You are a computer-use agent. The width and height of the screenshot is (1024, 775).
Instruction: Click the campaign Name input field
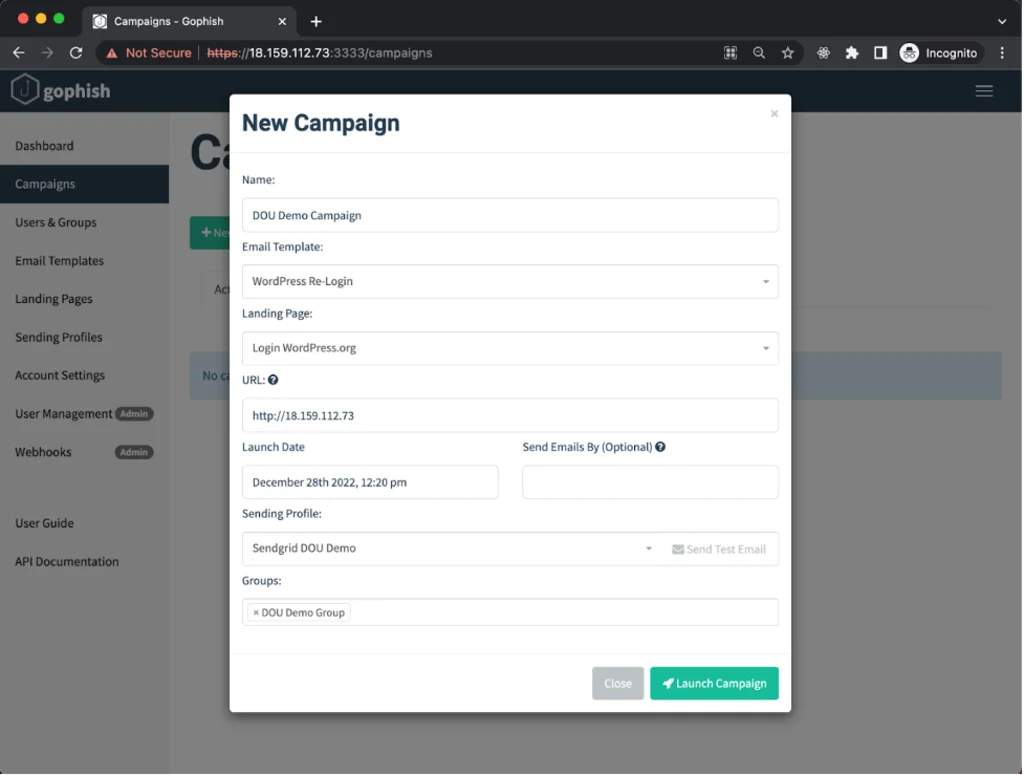pos(510,215)
